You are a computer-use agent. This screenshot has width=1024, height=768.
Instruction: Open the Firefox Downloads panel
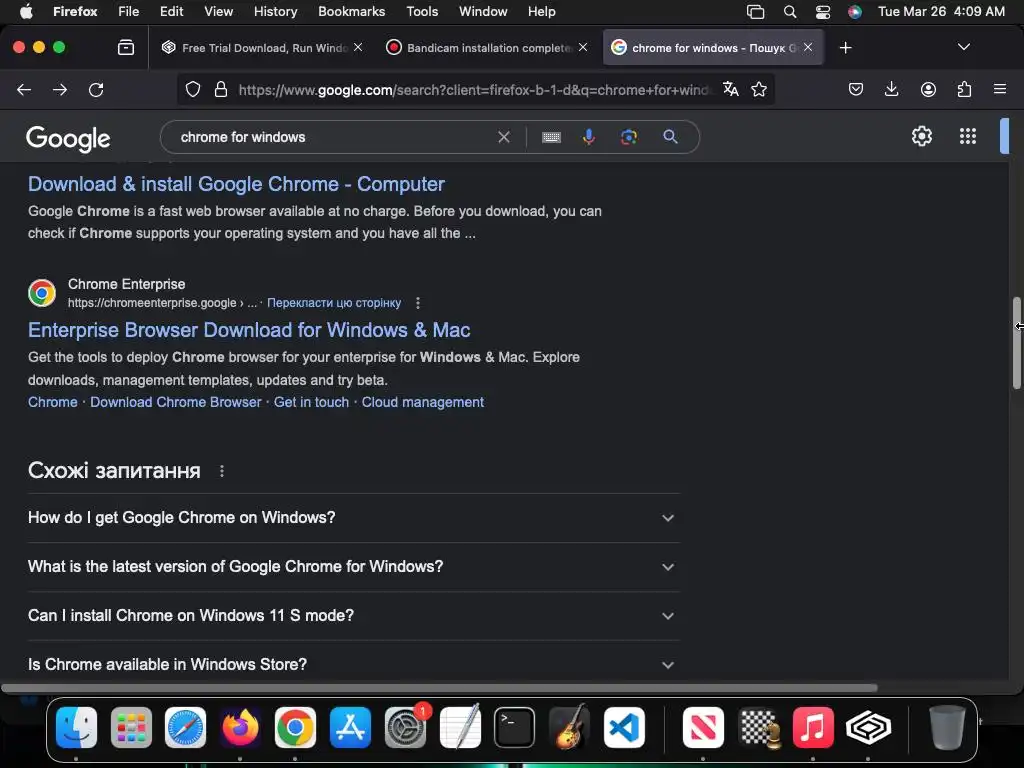(891, 89)
